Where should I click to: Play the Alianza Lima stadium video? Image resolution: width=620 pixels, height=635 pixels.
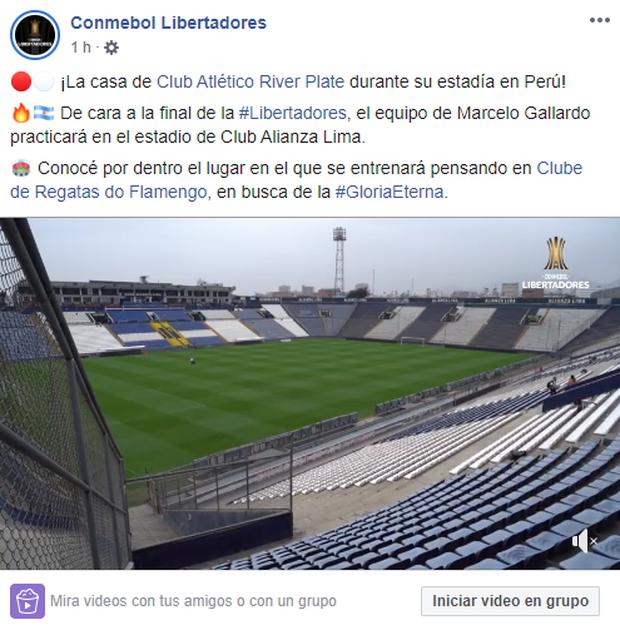tap(310, 394)
